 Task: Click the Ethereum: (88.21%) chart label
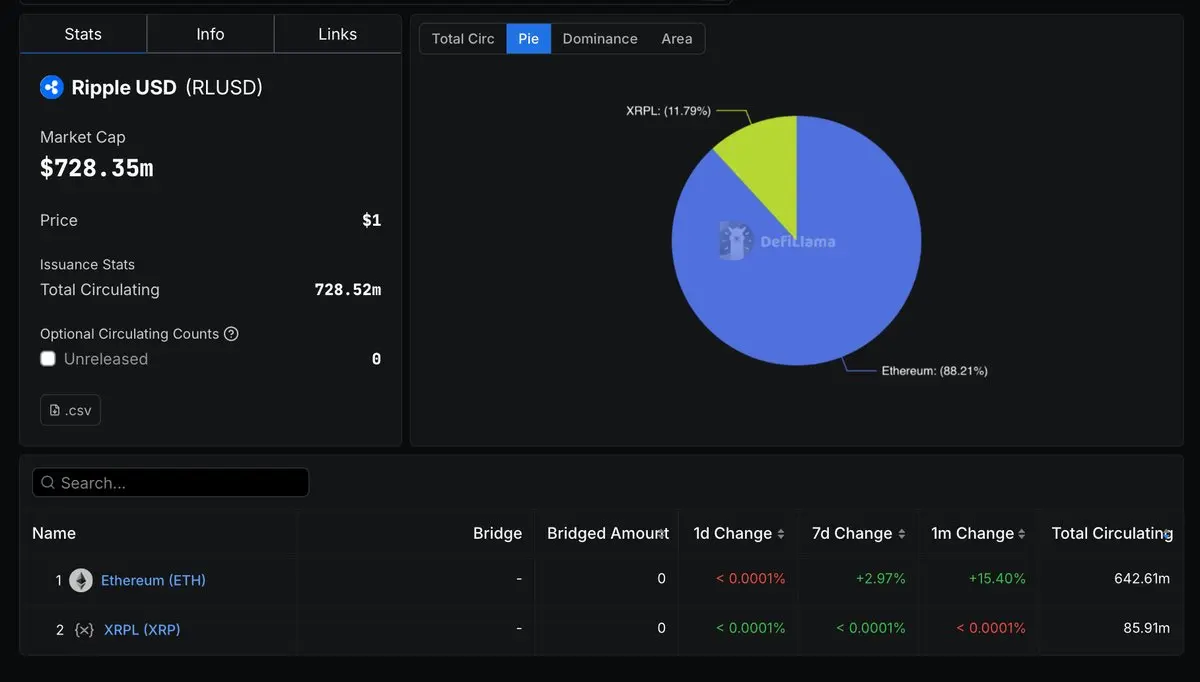(x=934, y=371)
